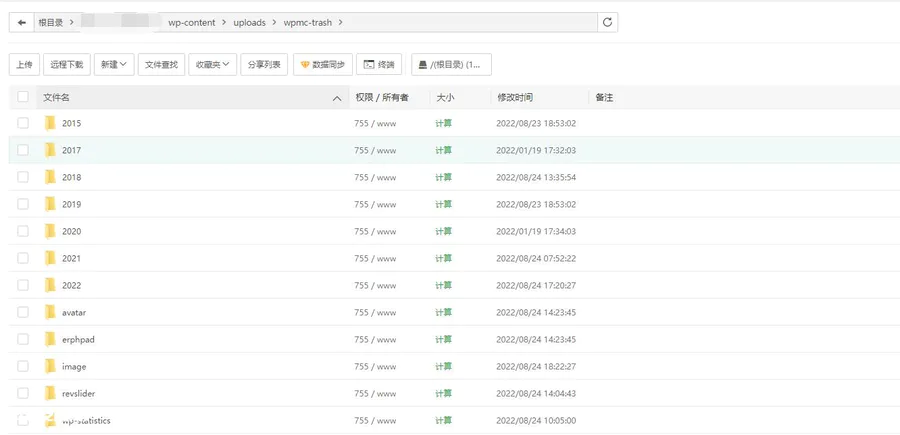
Task: Click date 2022/08/24 17:20:27
Action: [x=536, y=285]
